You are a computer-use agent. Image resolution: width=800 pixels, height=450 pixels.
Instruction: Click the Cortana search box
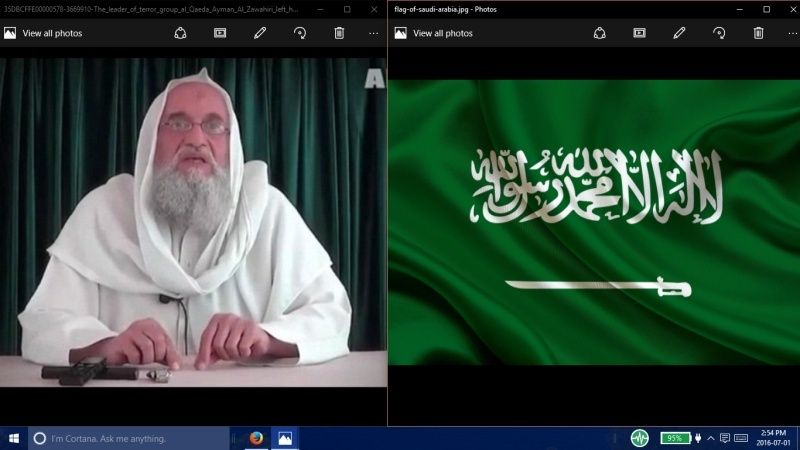[x=129, y=438]
